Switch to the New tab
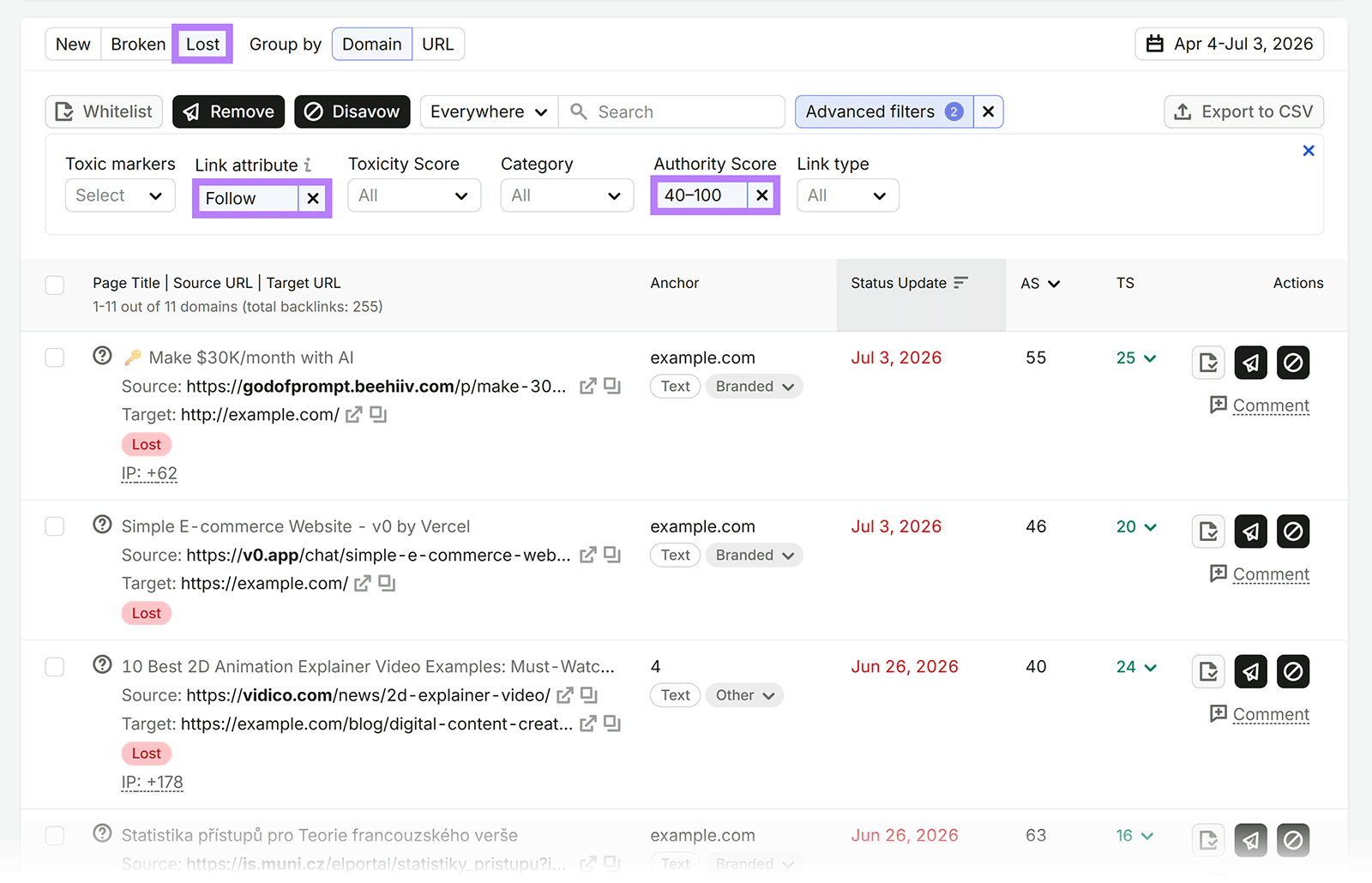The height and width of the screenshot is (883, 1372). click(x=73, y=44)
